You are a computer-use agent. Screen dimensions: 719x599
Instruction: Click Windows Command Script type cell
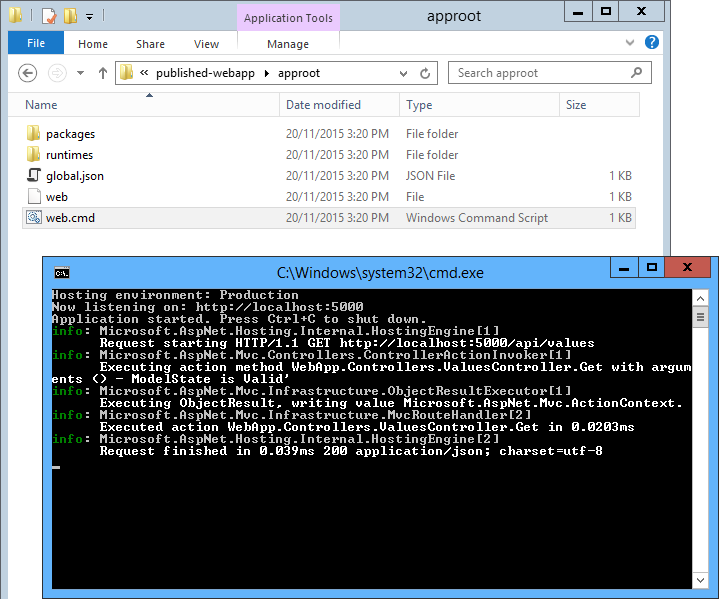tap(477, 218)
